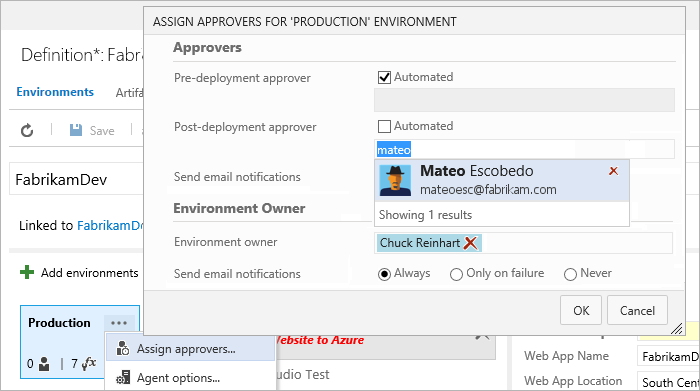Cancel the Assign Approvers dialog
This screenshot has width=700, height=391.
(x=637, y=310)
